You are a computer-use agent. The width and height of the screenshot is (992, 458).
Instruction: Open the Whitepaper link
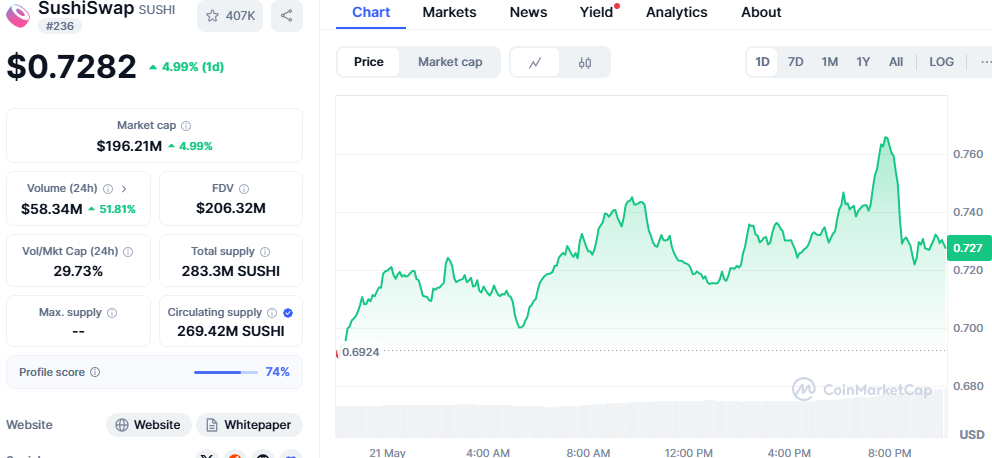249,425
